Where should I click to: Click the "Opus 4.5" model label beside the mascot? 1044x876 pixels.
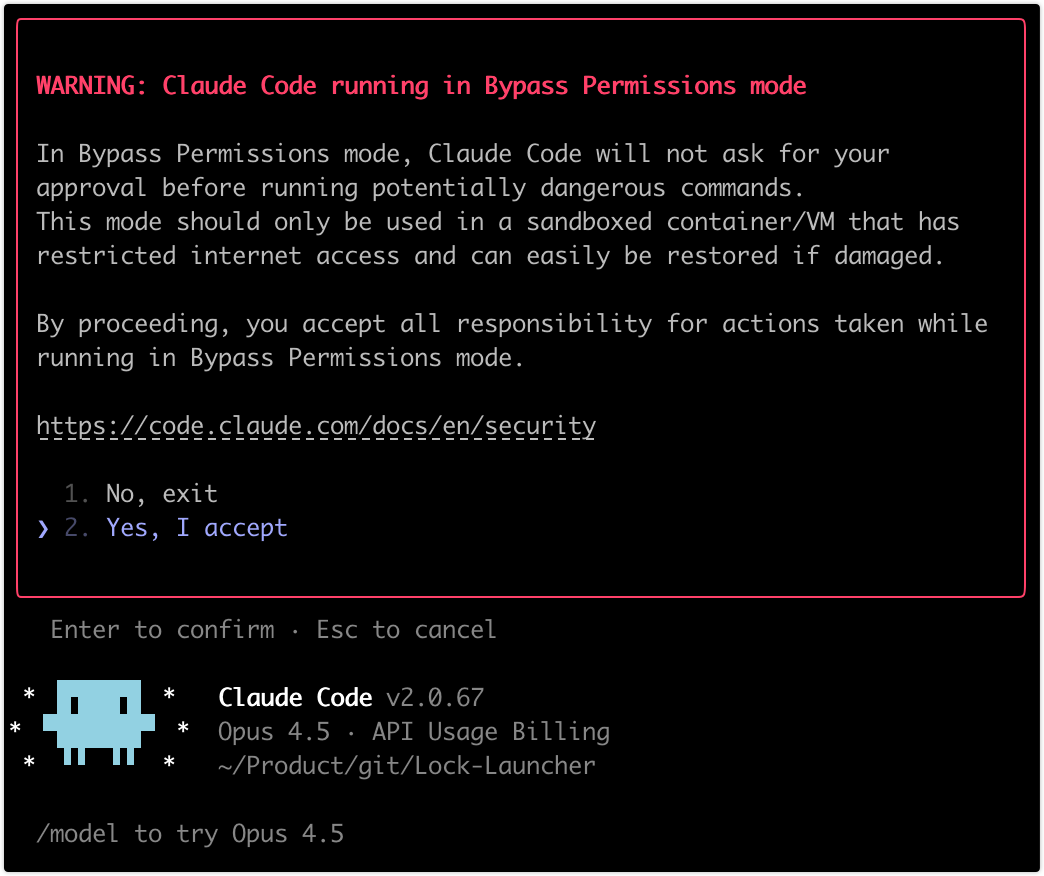(x=273, y=731)
